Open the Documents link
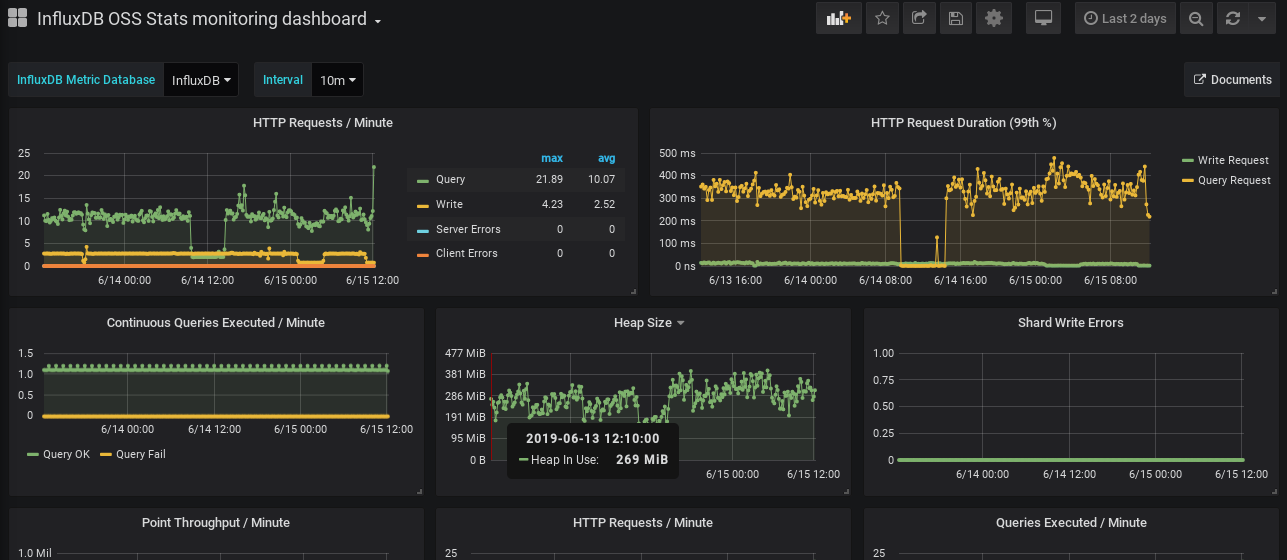The image size is (1287, 560). 1232,80
